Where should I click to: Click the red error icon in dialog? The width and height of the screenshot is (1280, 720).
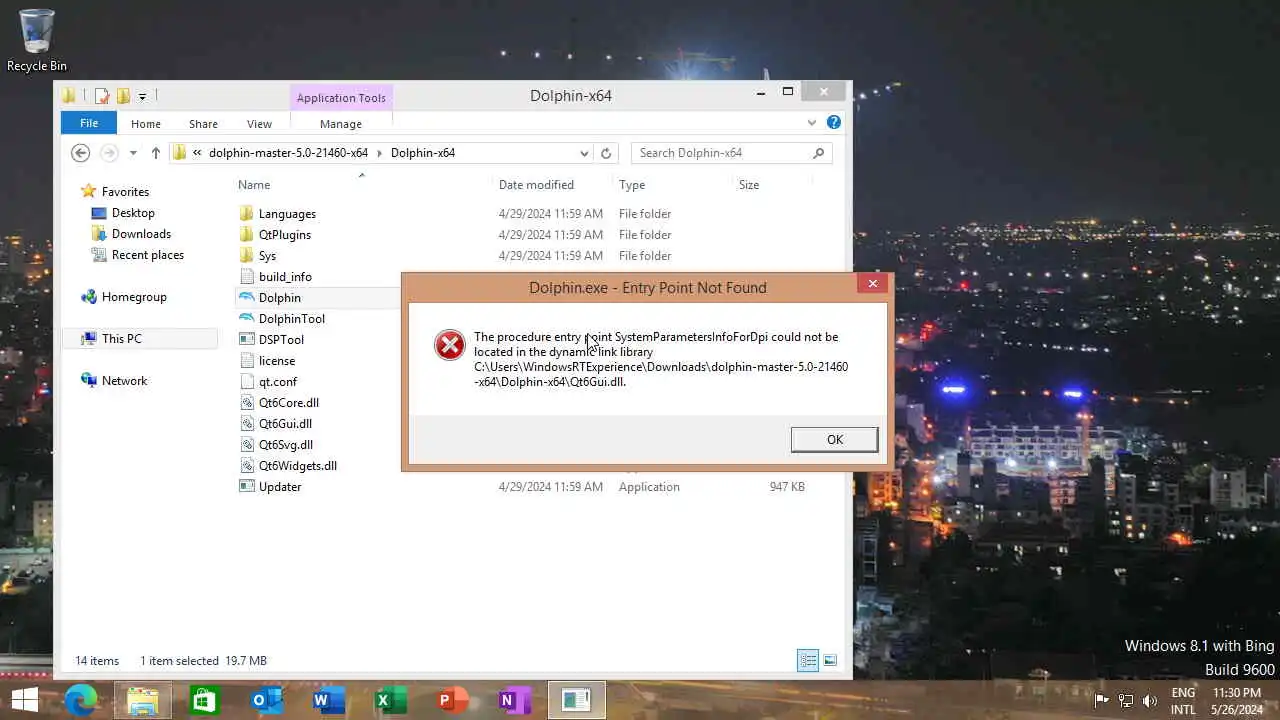pyautogui.click(x=450, y=345)
